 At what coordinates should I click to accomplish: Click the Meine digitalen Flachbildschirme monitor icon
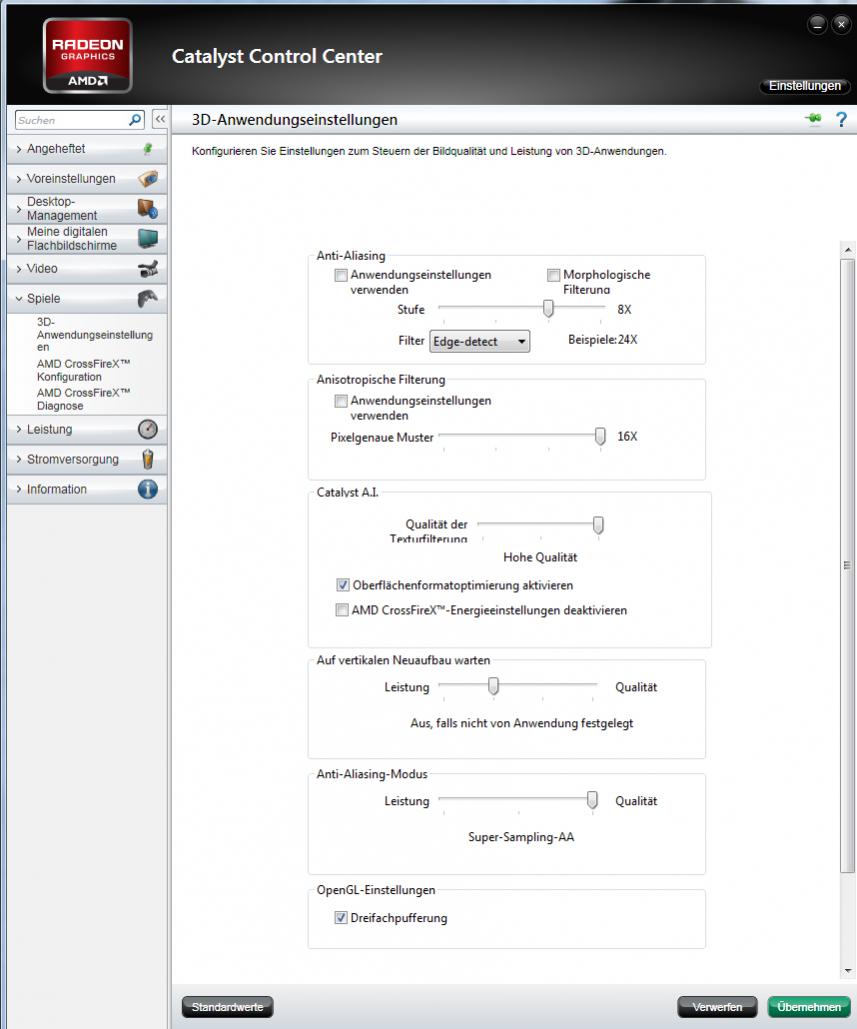pyautogui.click(x=148, y=238)
